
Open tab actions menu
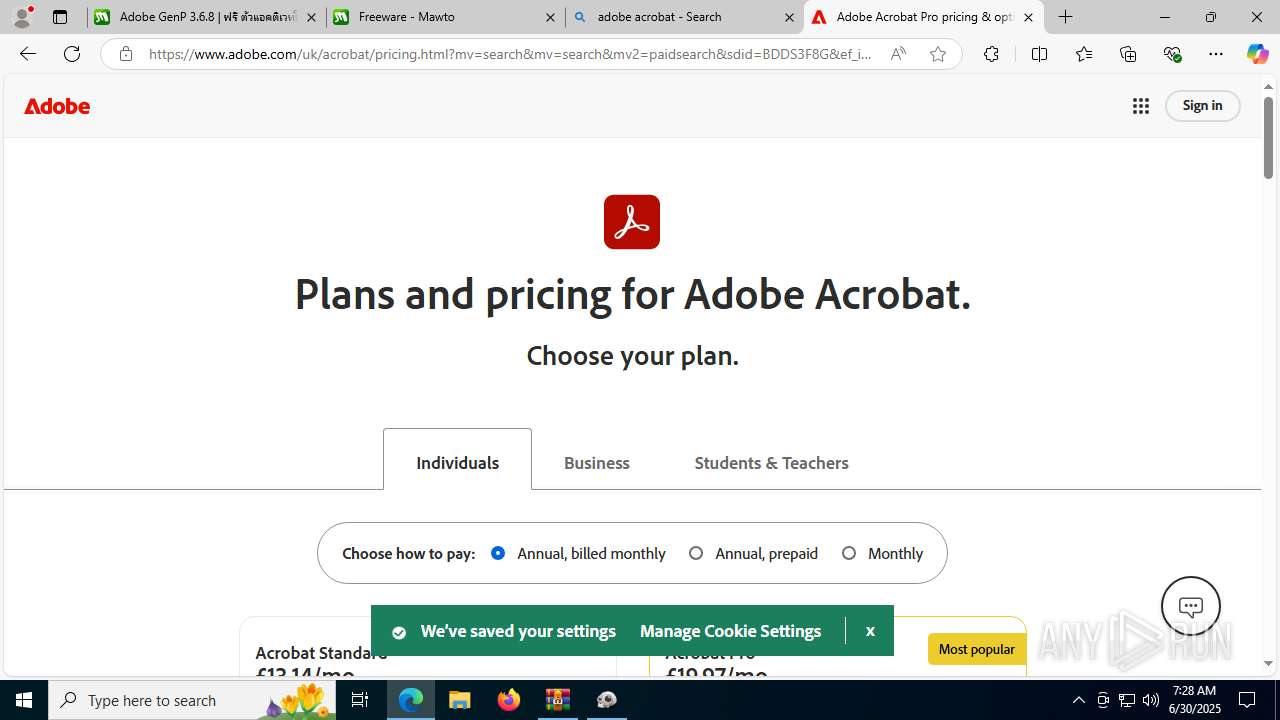(x=60, y=17)
